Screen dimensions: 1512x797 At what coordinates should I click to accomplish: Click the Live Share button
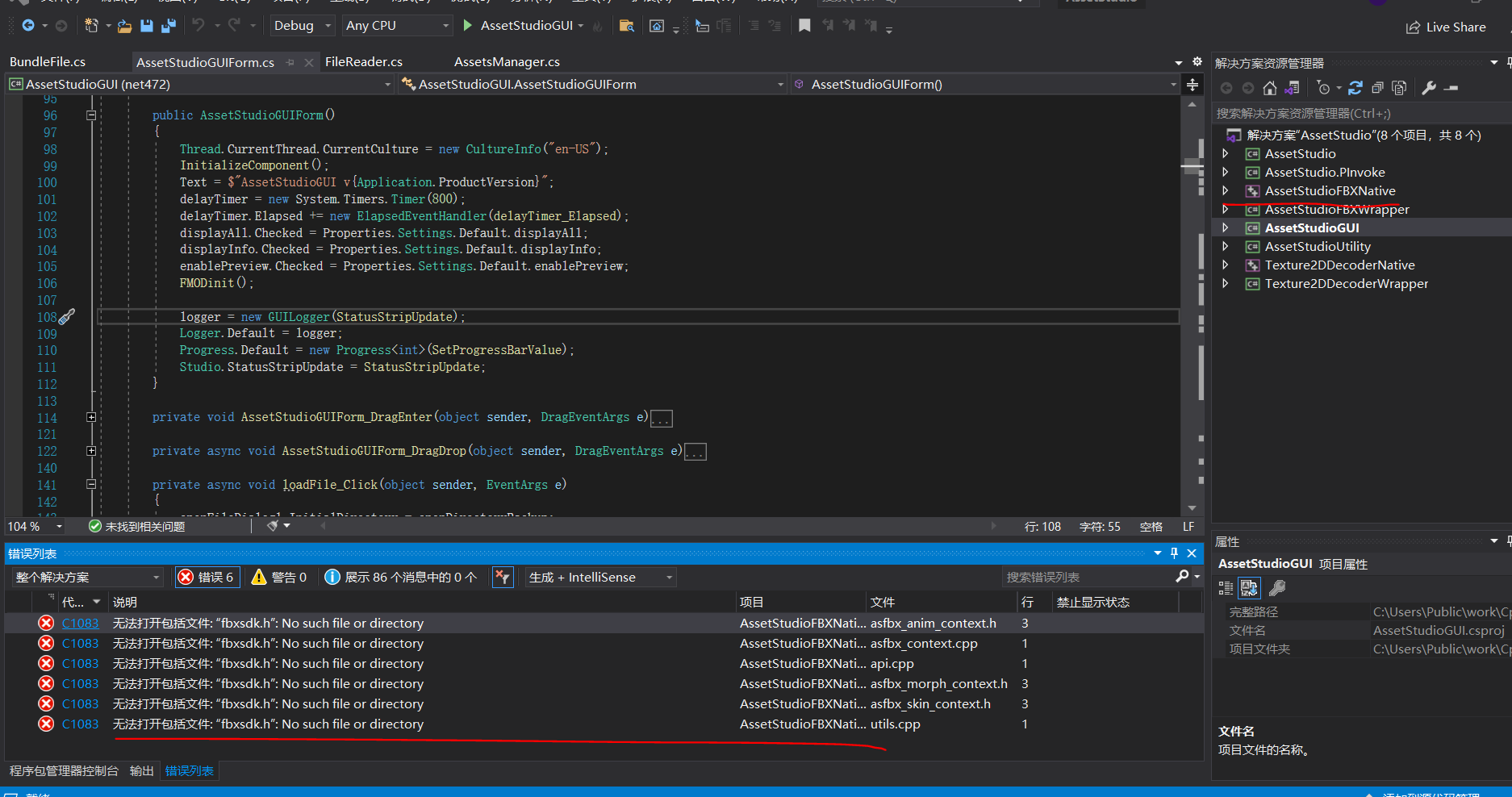1446,27
